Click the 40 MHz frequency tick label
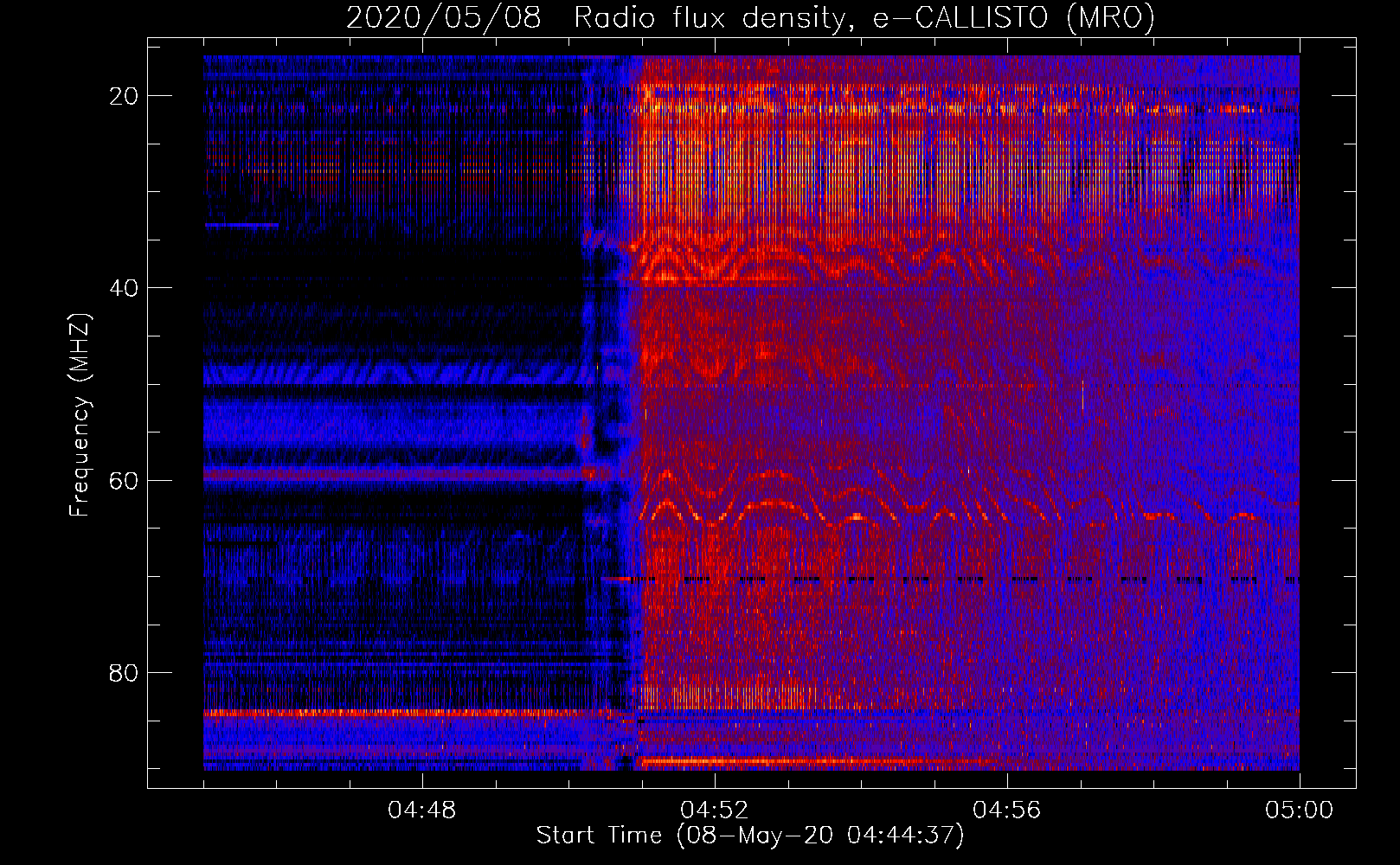The height and width of the screenshot is (865, 1400). click(x=125, y=288)
